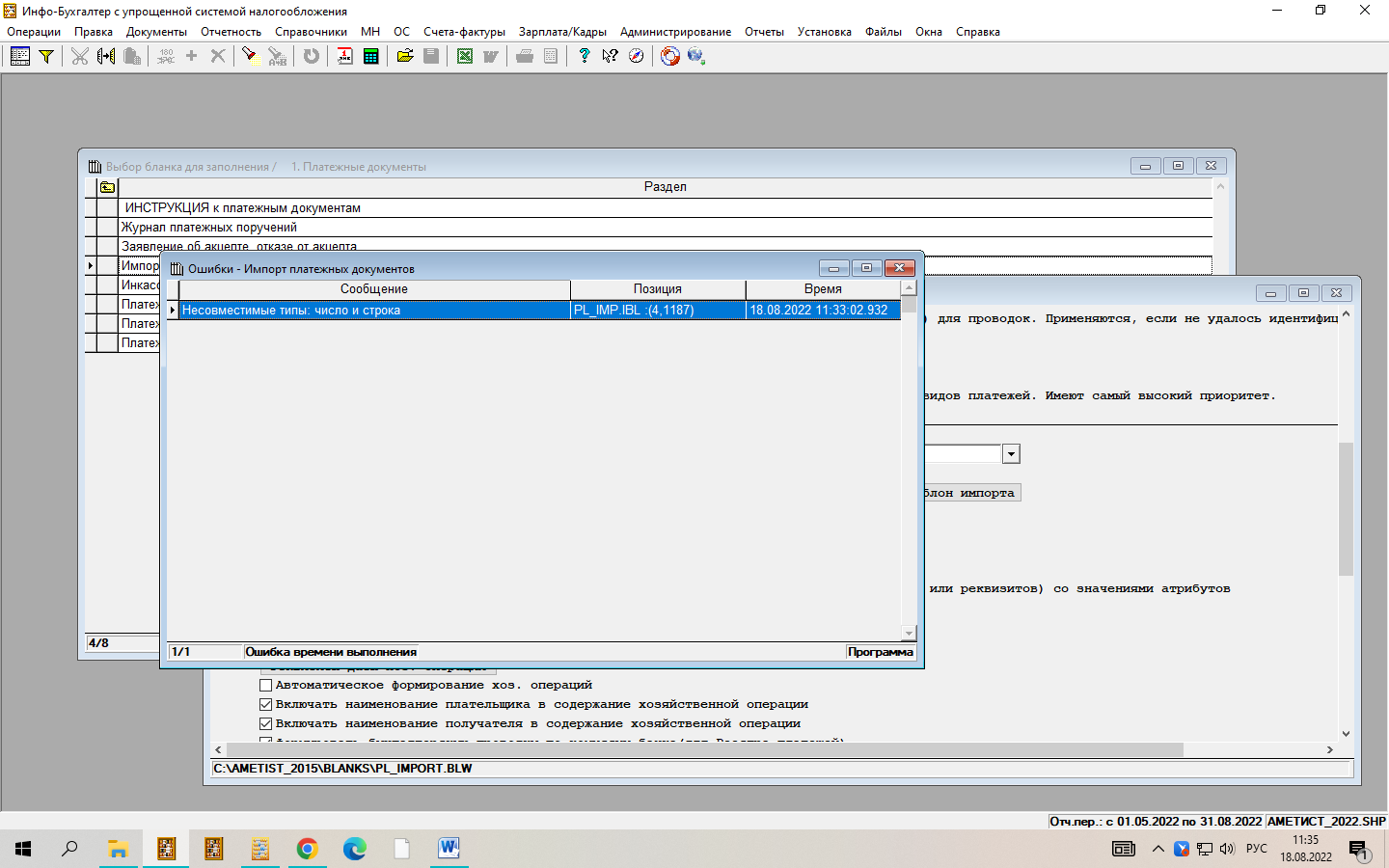The height and width of the screenshot is (868, 1389).
Task: Open Windows Start menu
Action: click(23, 849)
